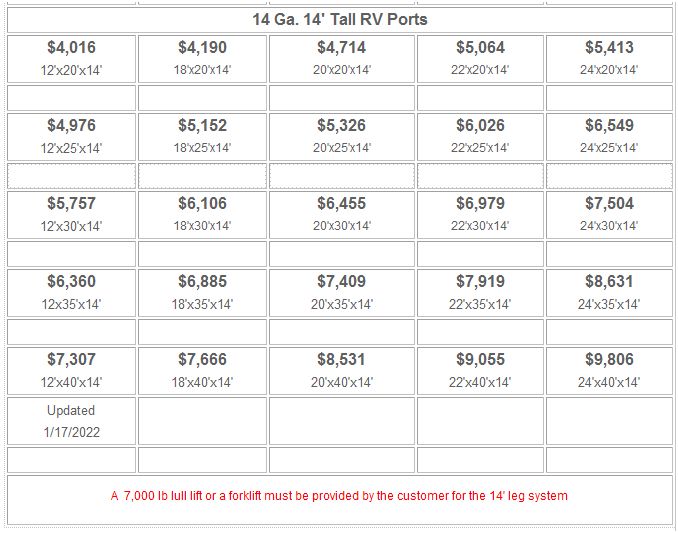The width and height of the screenshot is (678, 533).
Task: Click the Updated 1/17/2022 cell
Action: coord(71,421)
